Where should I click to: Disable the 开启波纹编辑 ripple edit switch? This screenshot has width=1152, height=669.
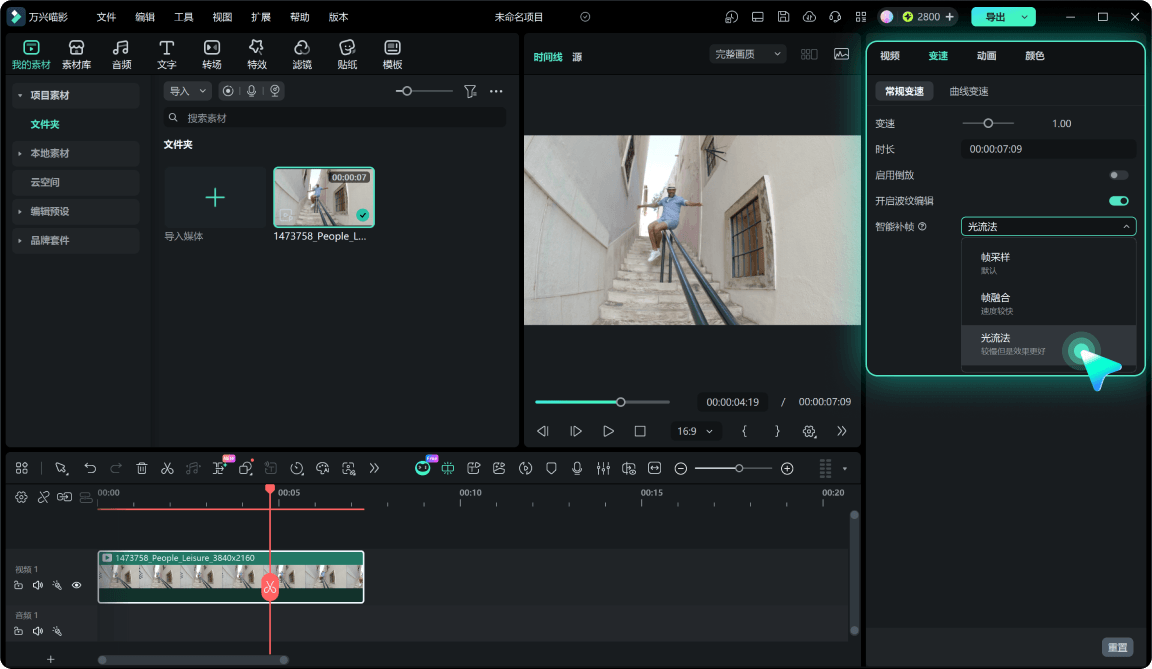(x=1118, y=200)
